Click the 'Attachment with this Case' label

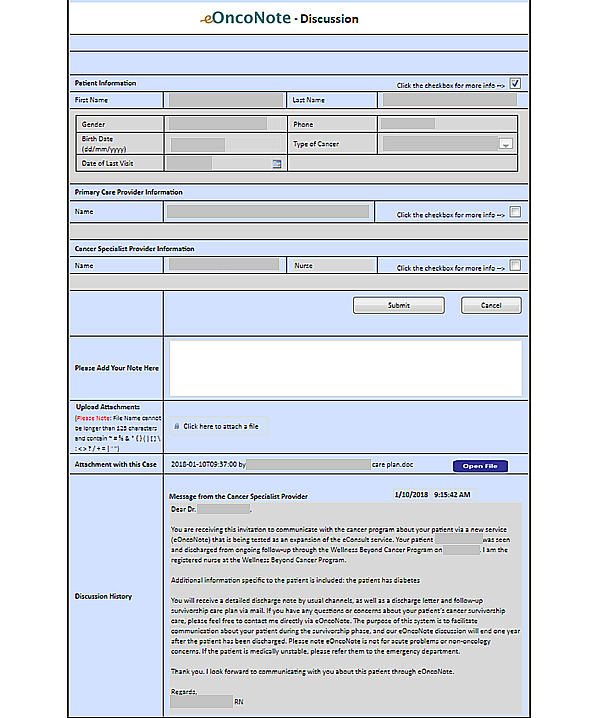(x=115, y=464)
